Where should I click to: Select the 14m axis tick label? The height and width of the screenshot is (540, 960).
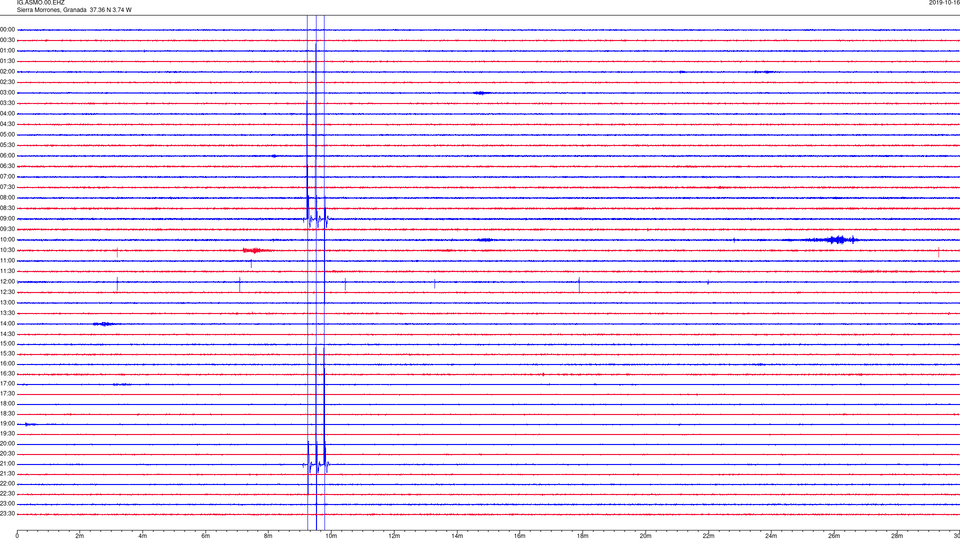coord(457,536)
